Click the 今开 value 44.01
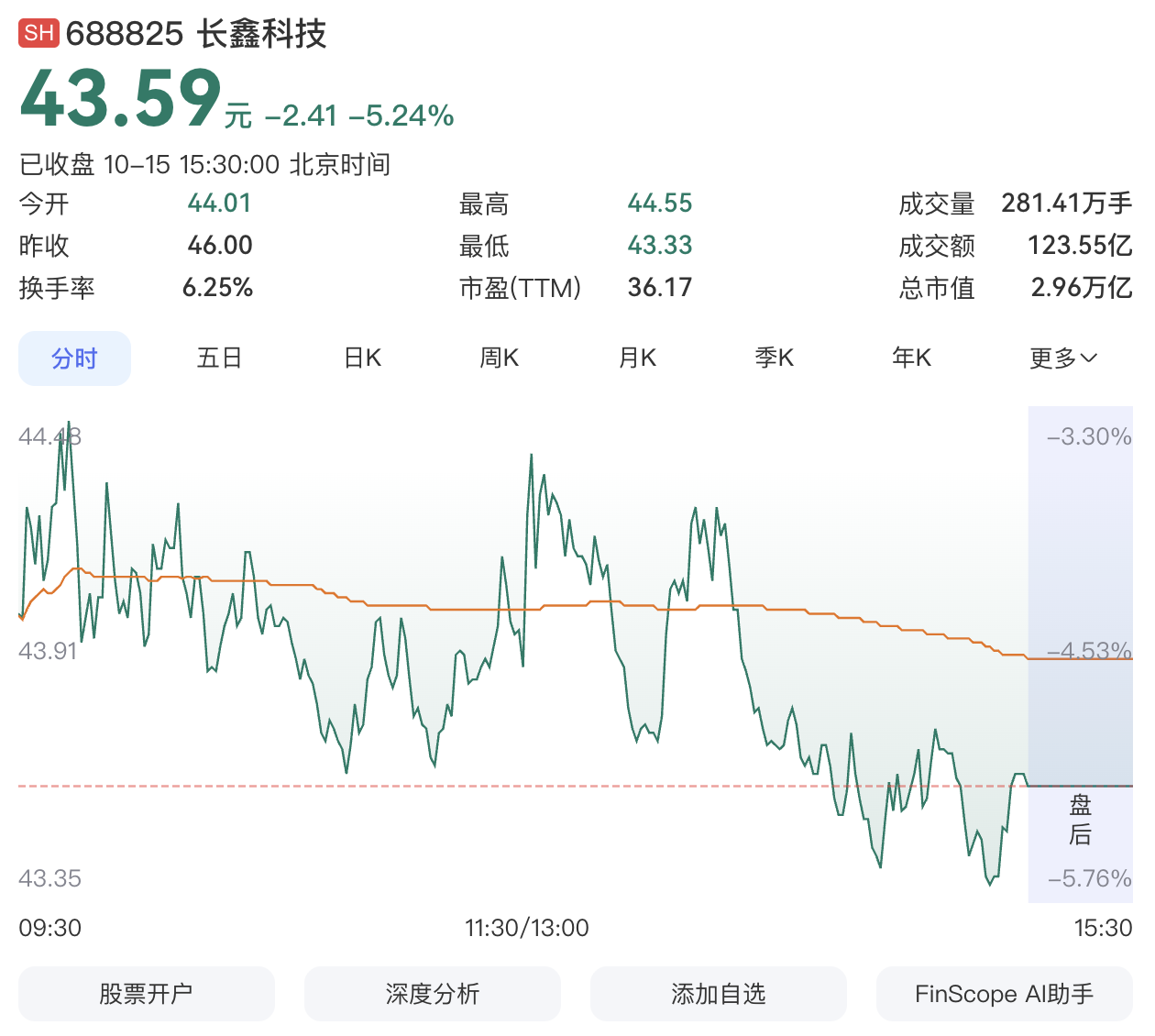 [x=219, y=204]
